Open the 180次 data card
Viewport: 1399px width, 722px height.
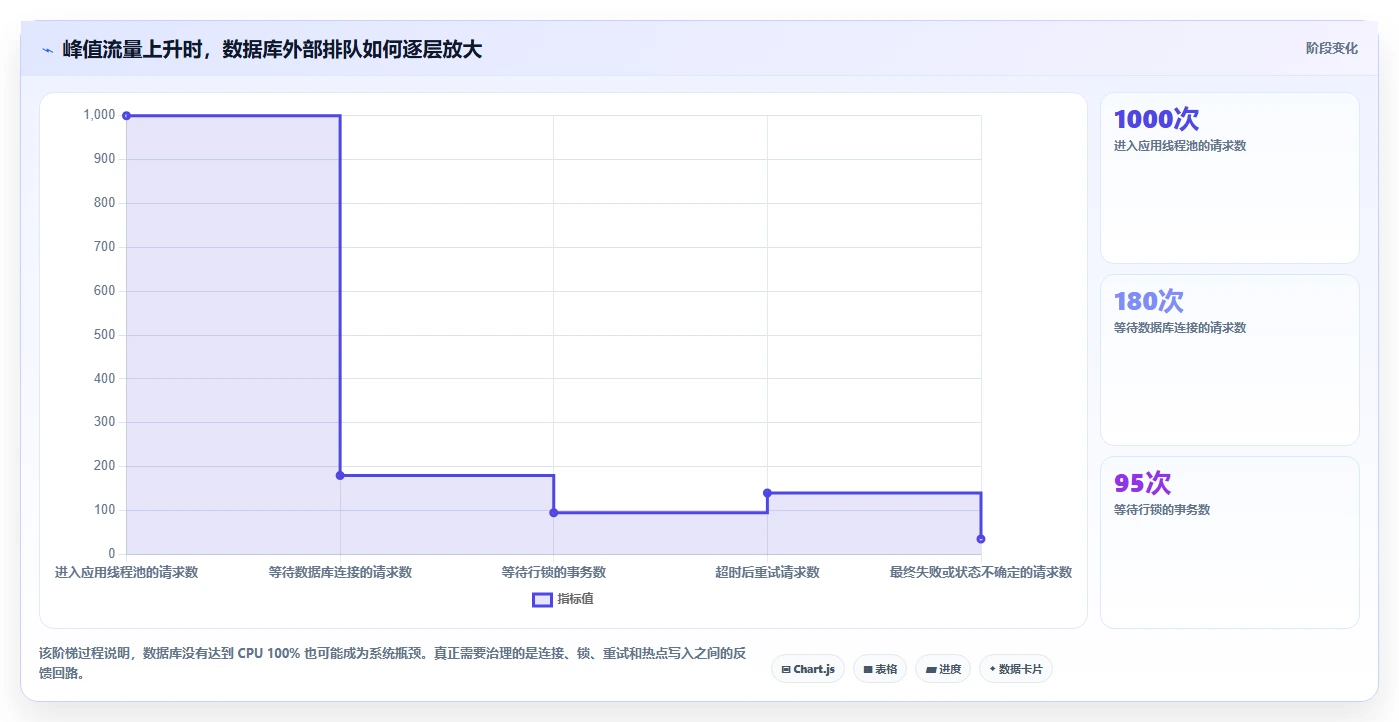tap(1229, 360)
